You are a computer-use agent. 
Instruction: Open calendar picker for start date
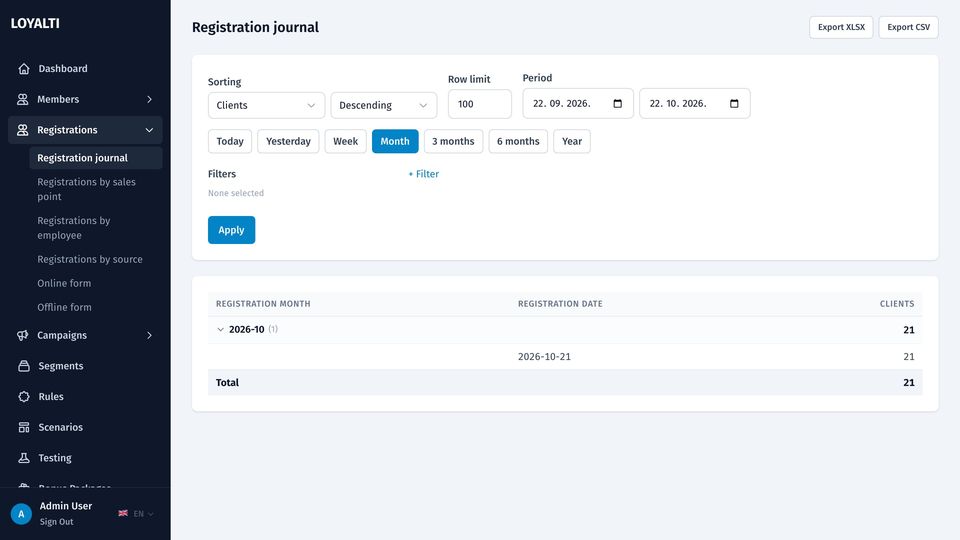coord(618,103)
